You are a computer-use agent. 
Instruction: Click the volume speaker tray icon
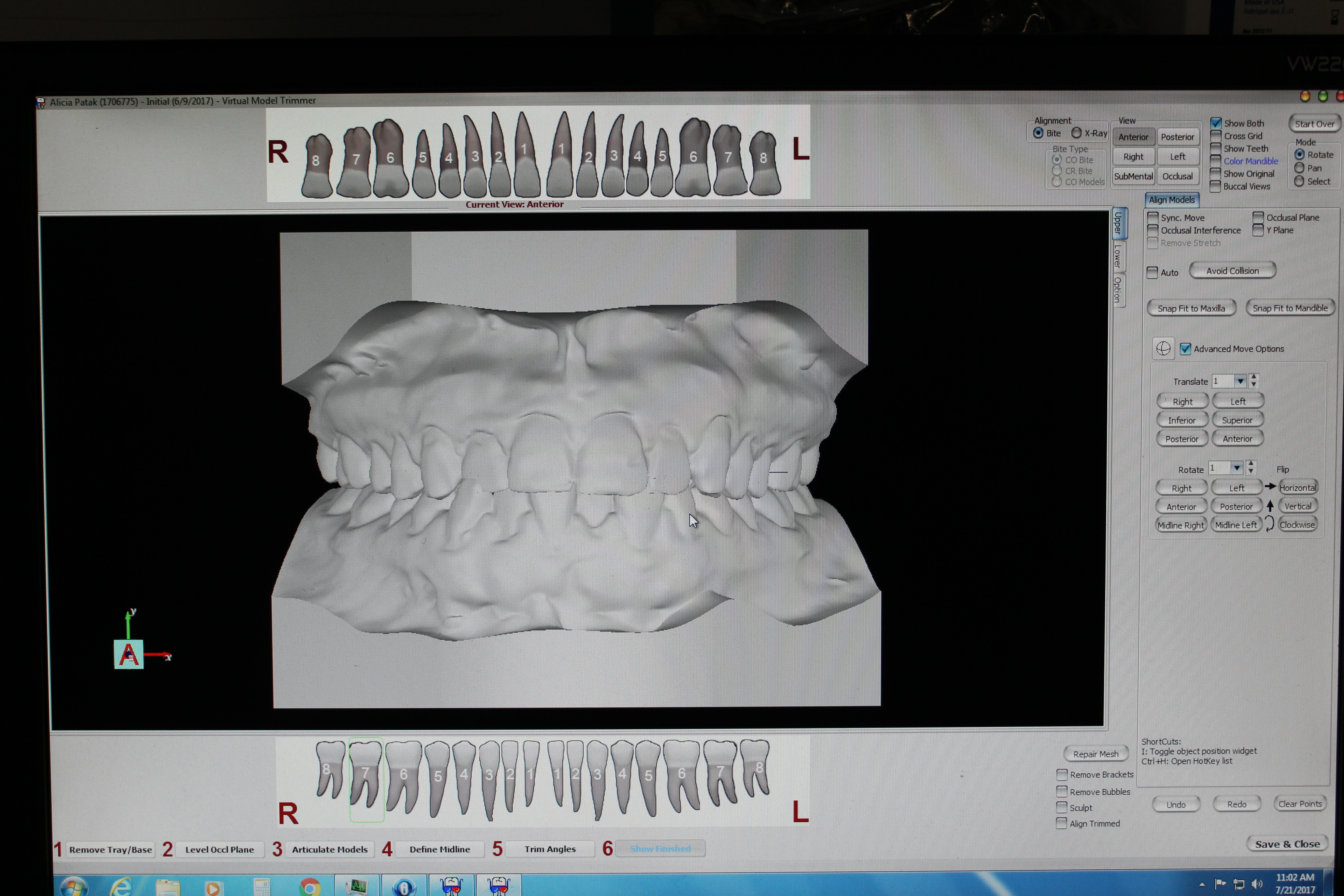[x=1257, y=884]
